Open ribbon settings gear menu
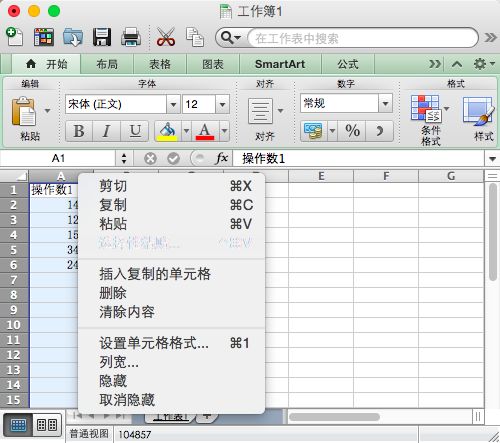 click(484, 64)
